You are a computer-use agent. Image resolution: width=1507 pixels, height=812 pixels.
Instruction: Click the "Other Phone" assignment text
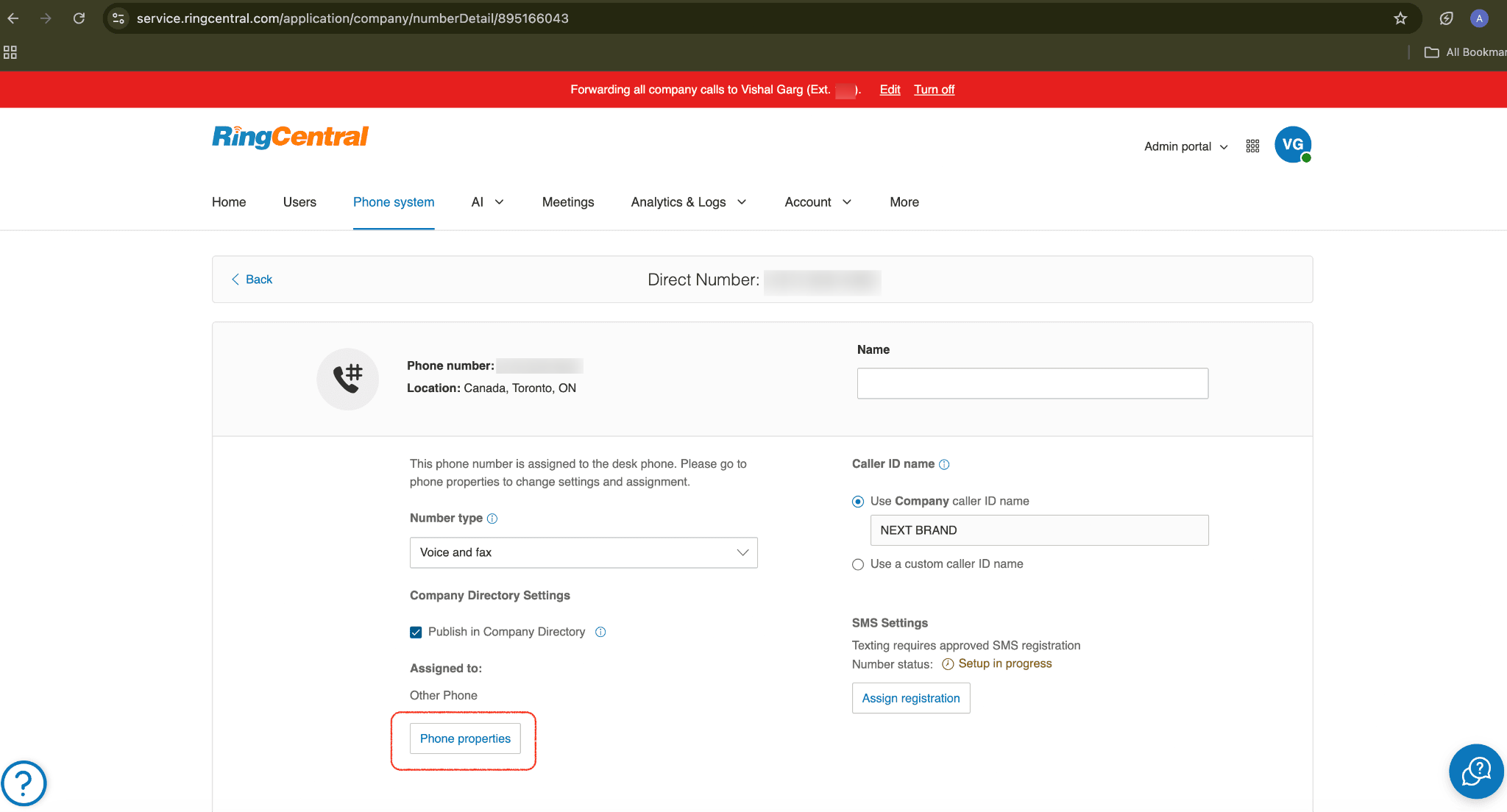[x=443, y=696]
